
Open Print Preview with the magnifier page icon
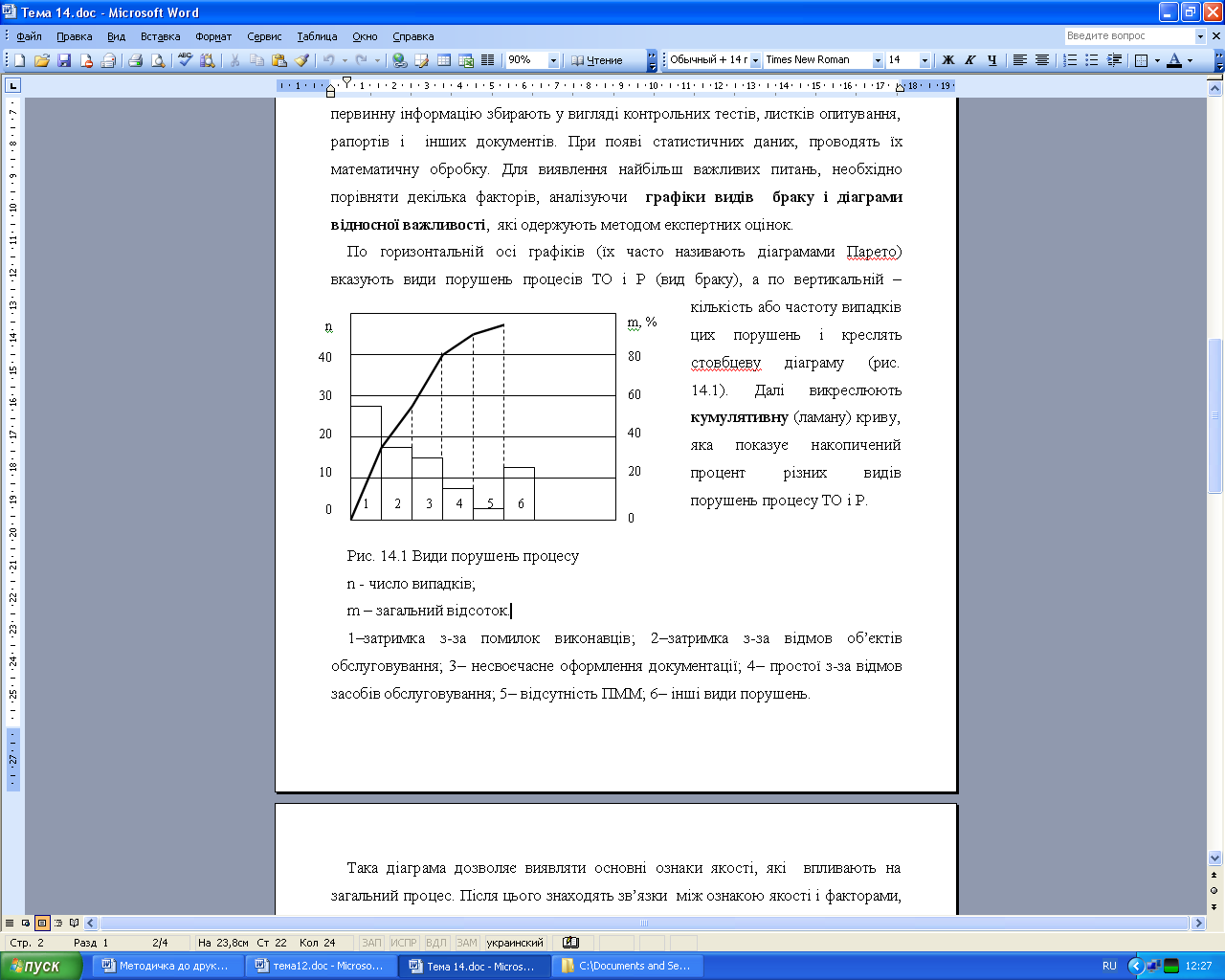[x=158, y=60]
